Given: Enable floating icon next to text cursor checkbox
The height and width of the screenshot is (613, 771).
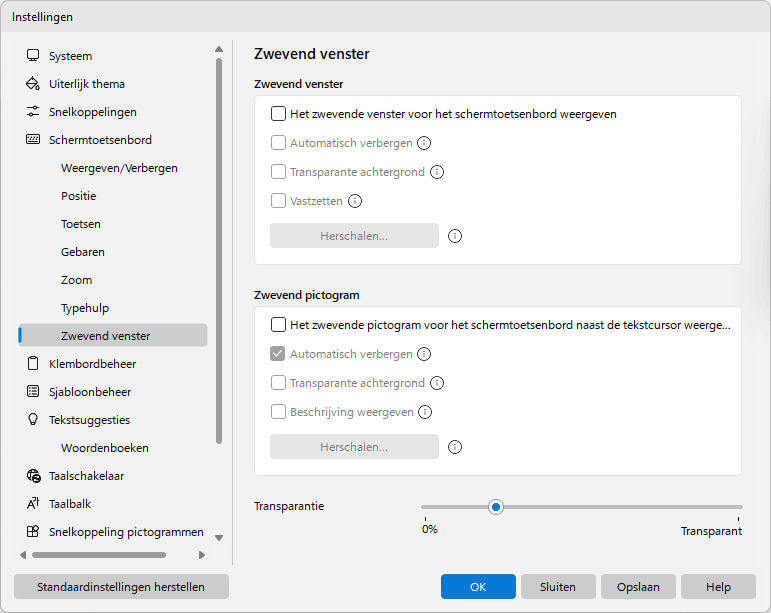Looking at the screenshot, I should (x=278, y=325).
